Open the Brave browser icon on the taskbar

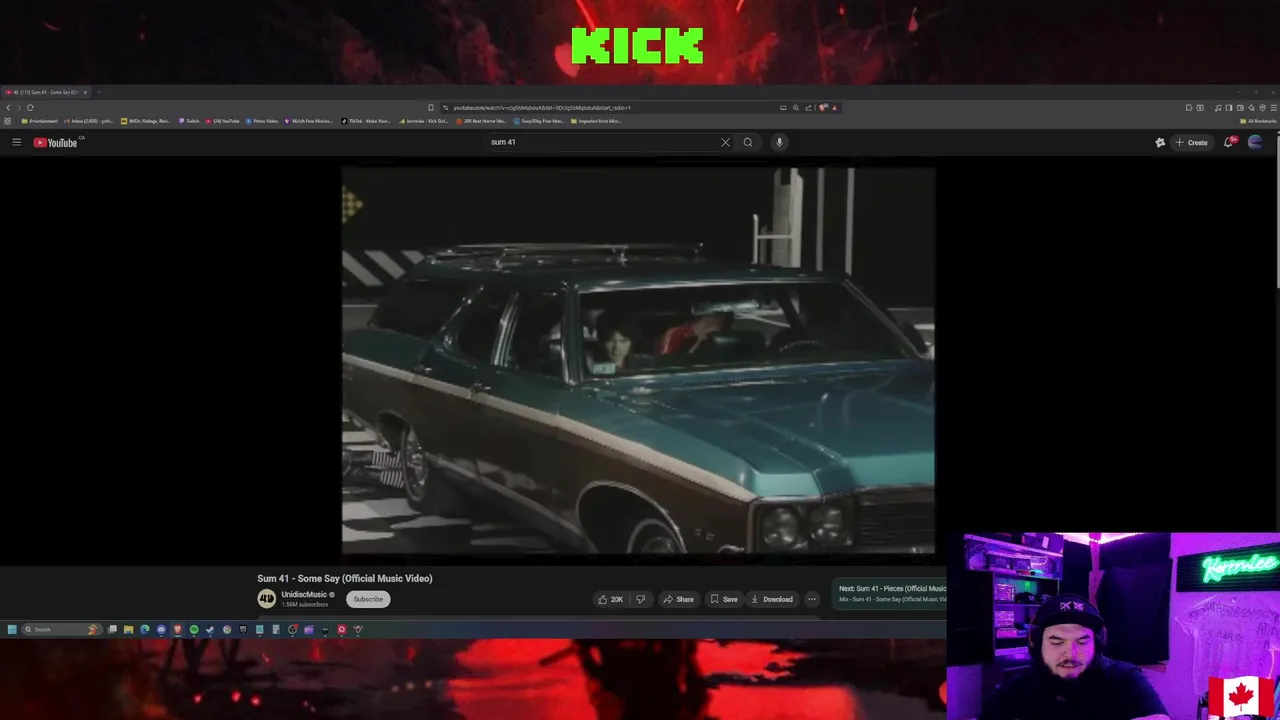click(177, 629)
